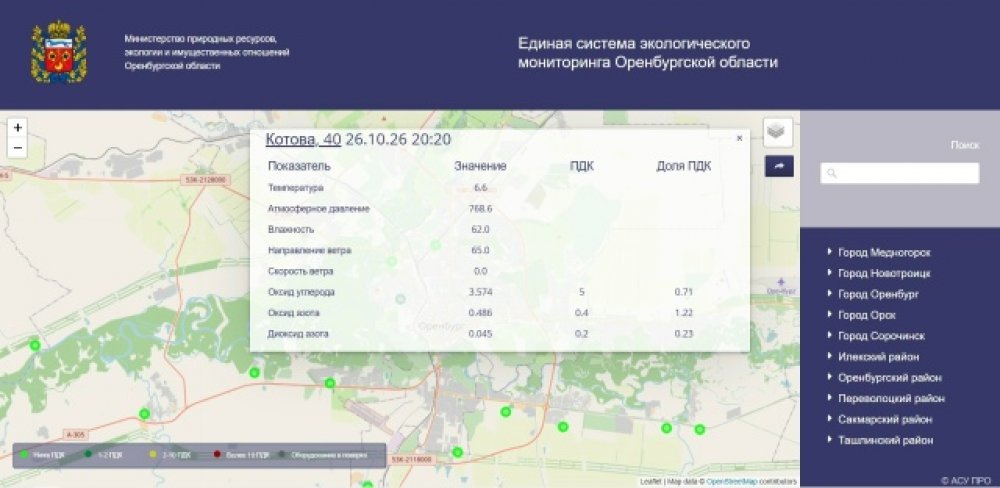Click the Orenburg region coat of arms
This screenshot has width=1000, height=488.
(x=59, y=51)
